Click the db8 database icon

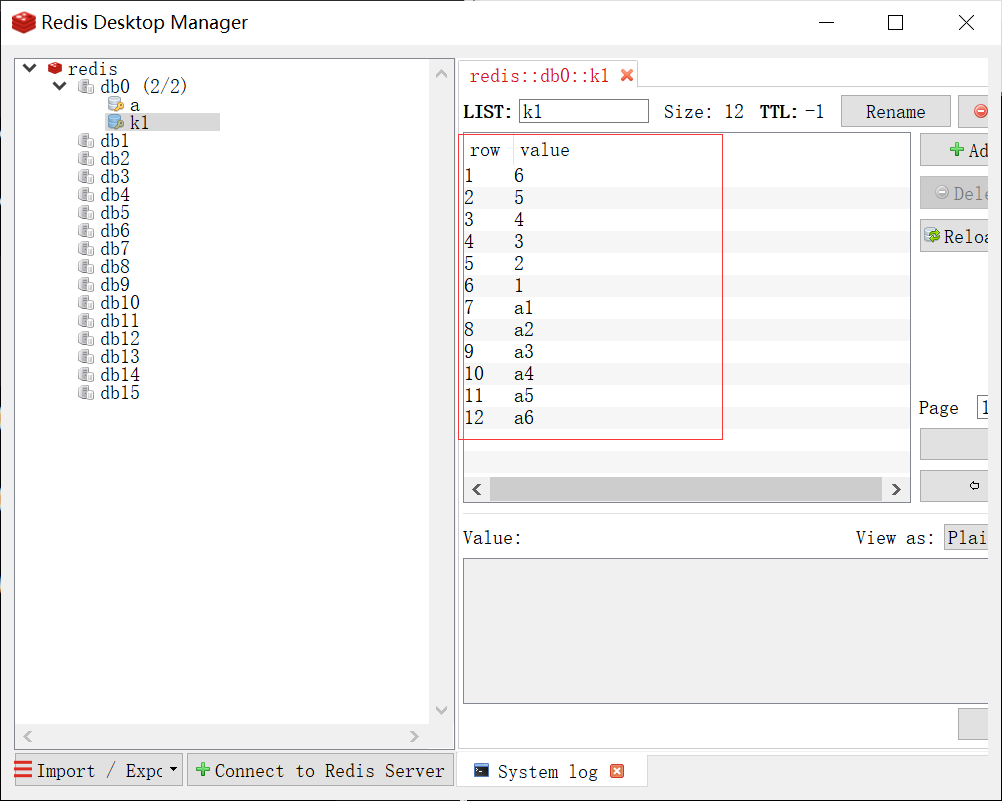(x=86, y=267)
